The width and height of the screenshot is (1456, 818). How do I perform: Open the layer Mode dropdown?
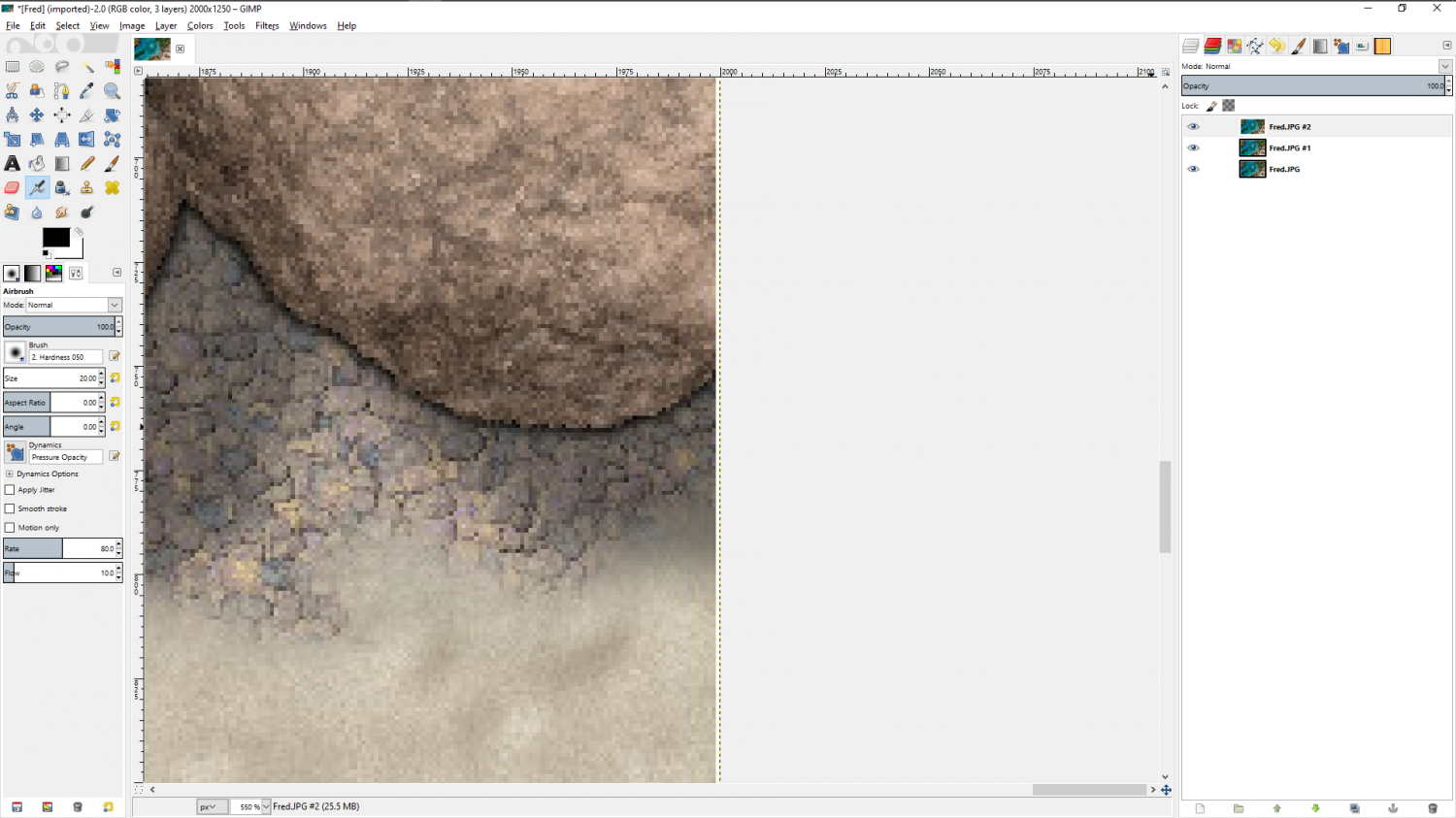(1445, 66)
